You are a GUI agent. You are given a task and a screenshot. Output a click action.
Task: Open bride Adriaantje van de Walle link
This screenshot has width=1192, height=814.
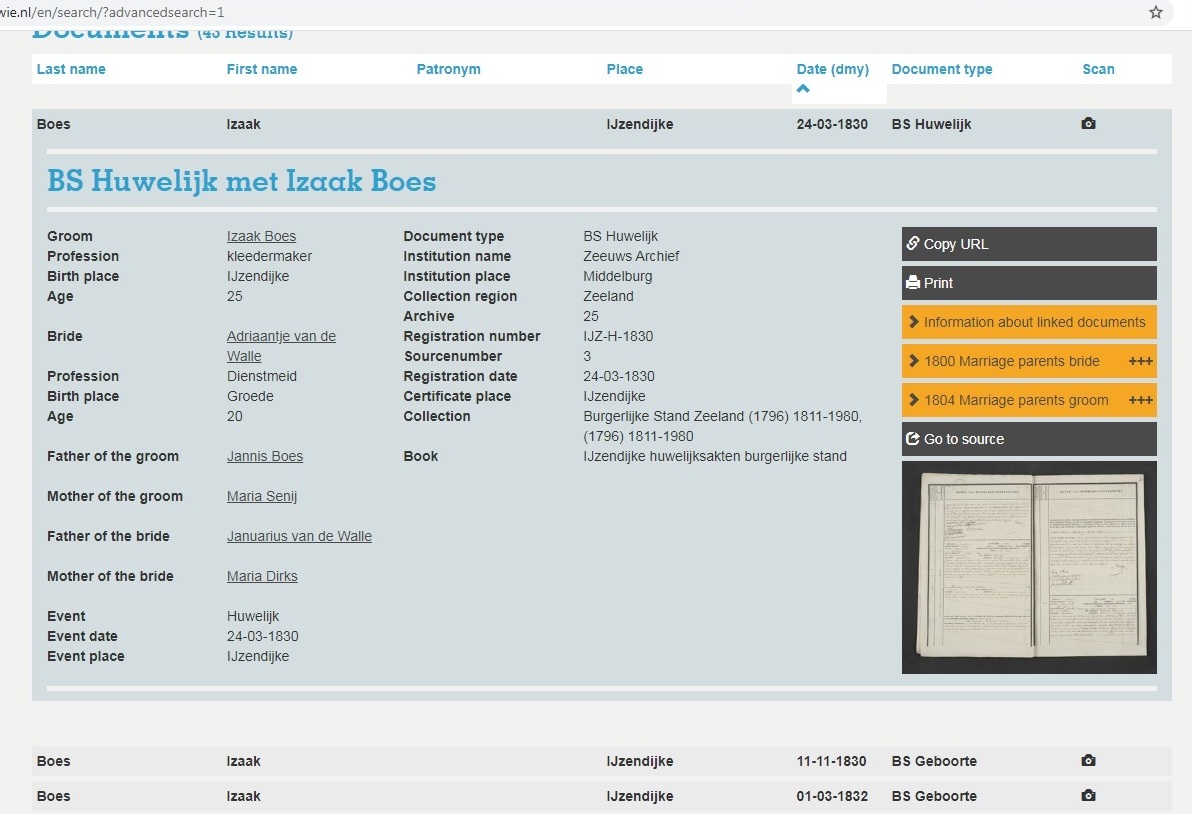tap(281, 337)
